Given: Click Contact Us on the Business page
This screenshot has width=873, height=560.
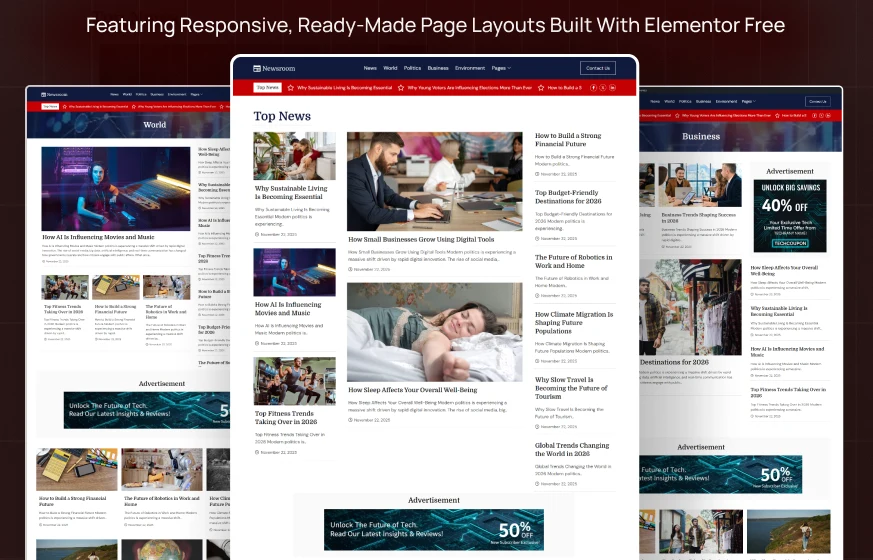Looking at the screenshot, I should [818, 101].
